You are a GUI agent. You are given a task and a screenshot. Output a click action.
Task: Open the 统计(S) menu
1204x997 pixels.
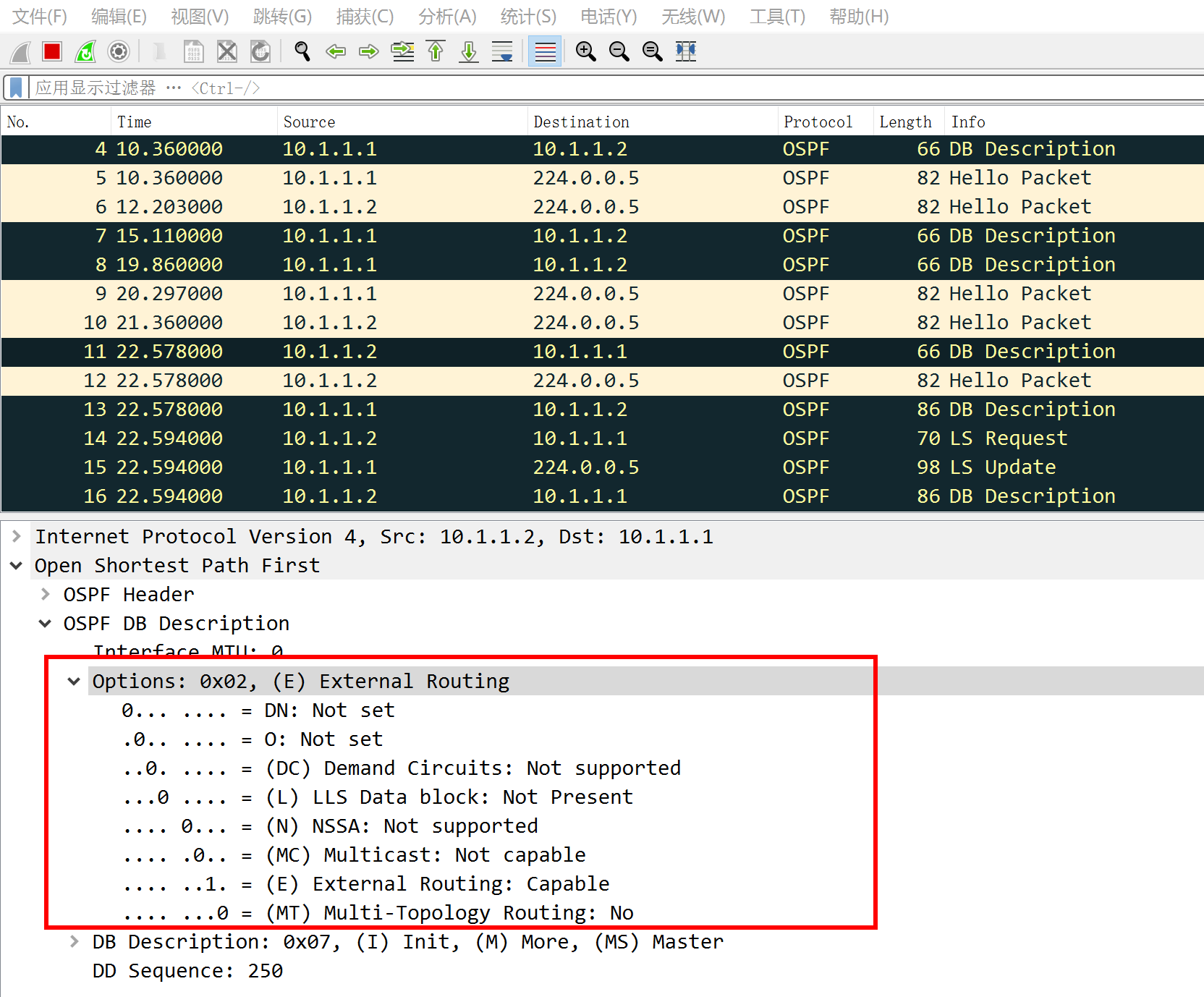pyautogui.click(x=528, y=17)
